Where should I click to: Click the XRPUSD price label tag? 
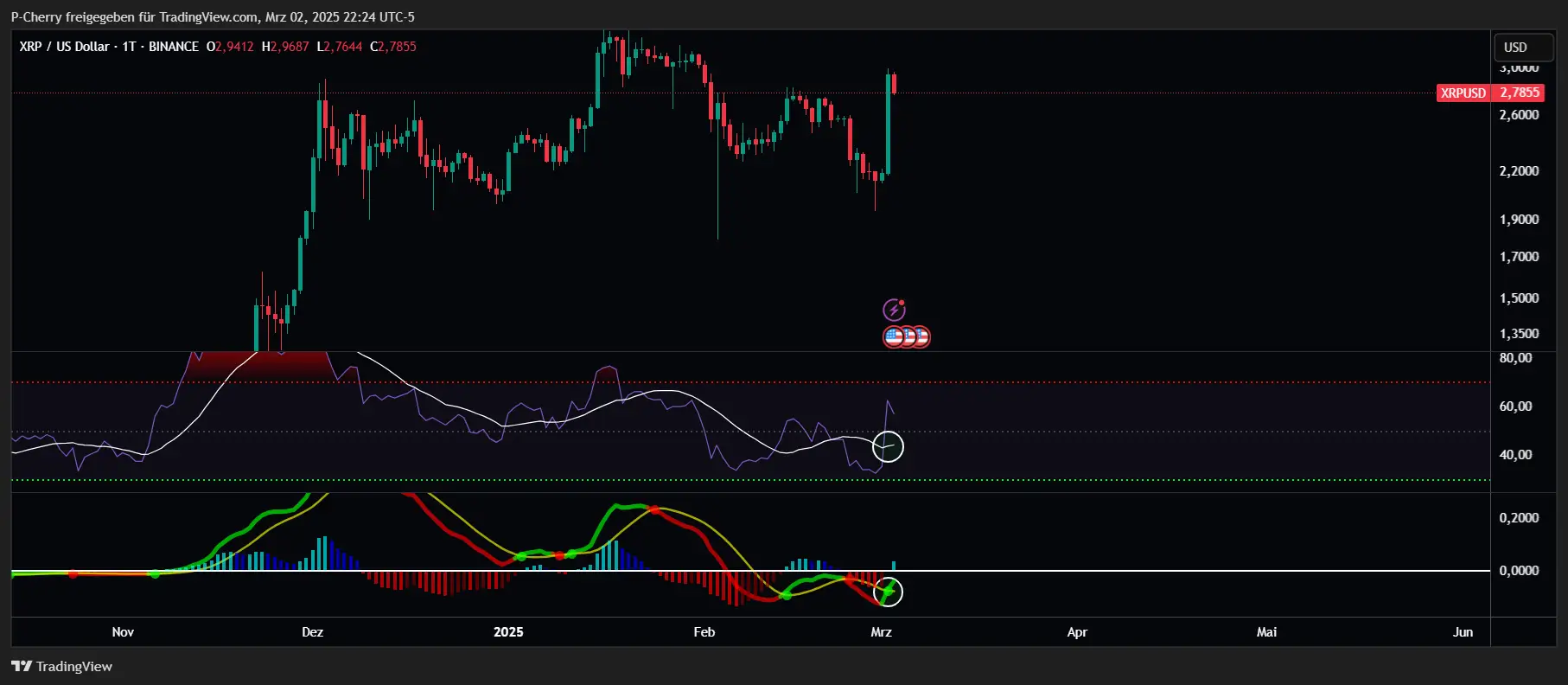1463,93
